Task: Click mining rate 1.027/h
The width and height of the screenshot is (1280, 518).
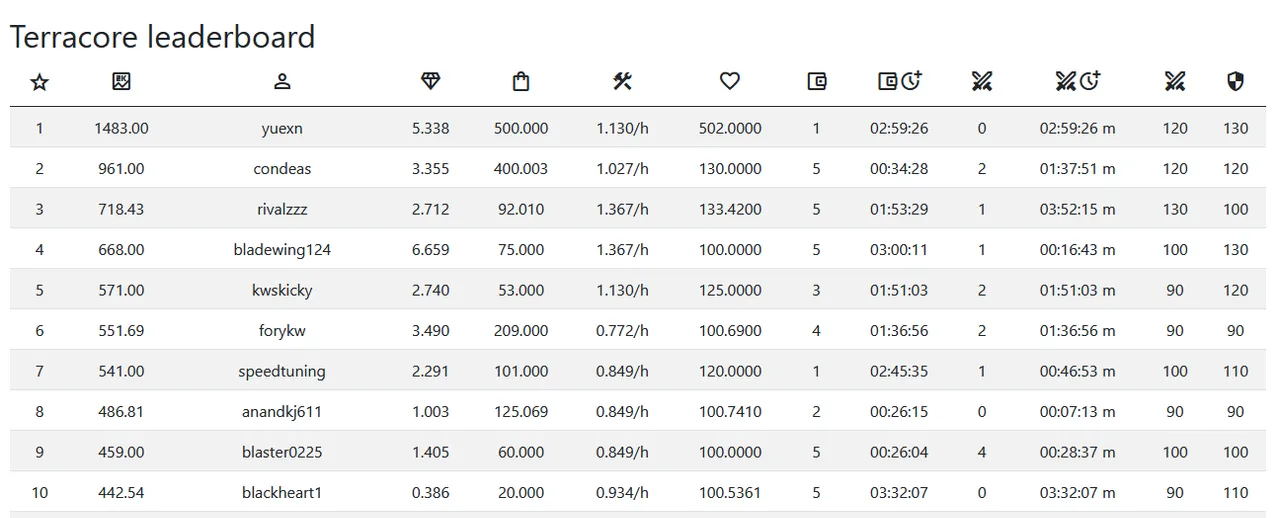Action: pos(622,169)
